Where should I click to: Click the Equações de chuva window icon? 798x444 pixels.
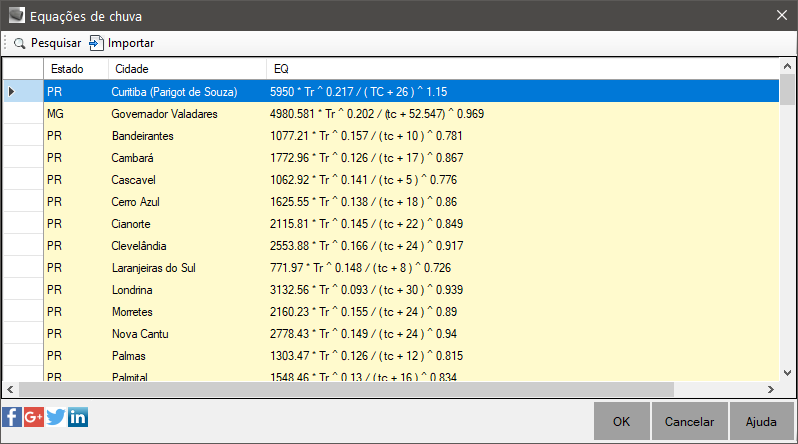click(x=16, y=15)
